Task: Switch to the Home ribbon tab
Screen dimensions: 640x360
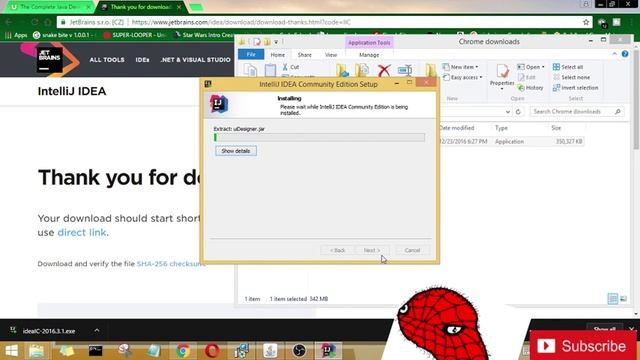Action: click(278, 55)
